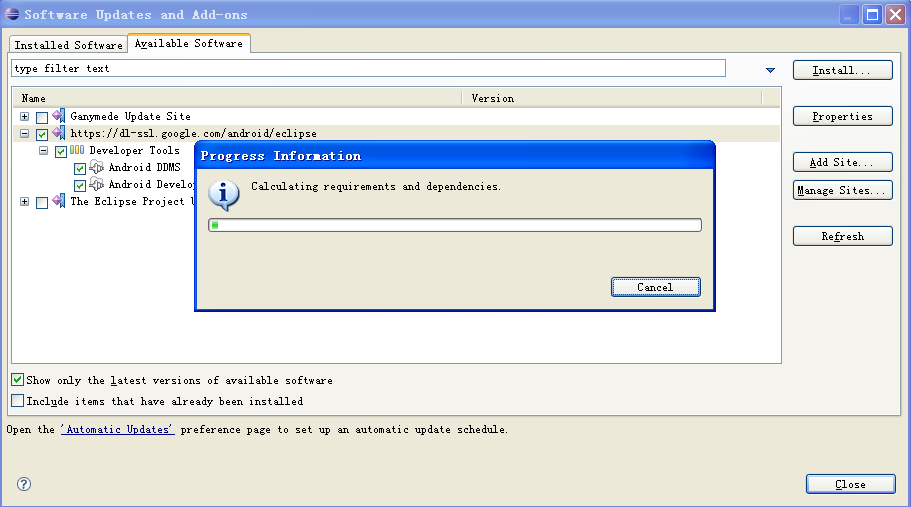Viewport: 911px width, 507px height.
Task: Click the Close button
Action: [x=851, y=484]
